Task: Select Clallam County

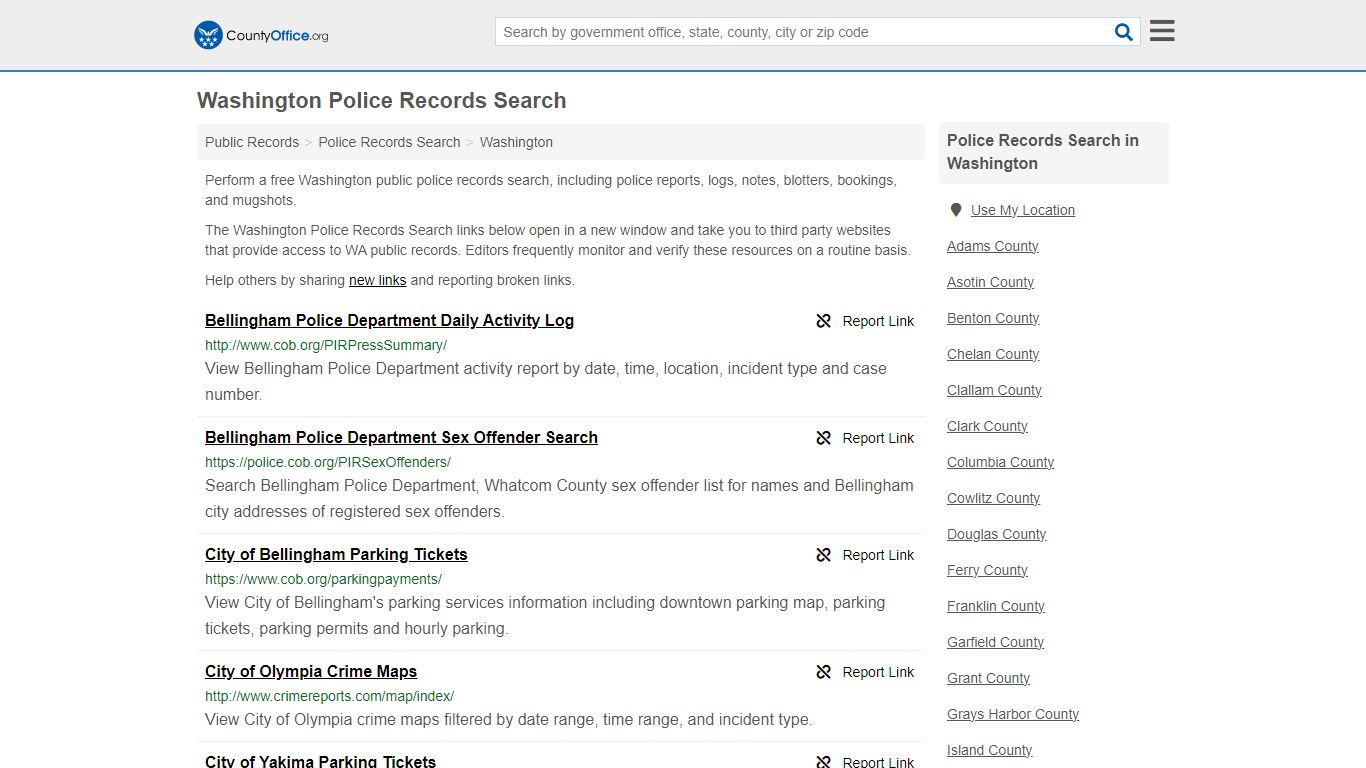Action: pyautogui.click(x=994, y=390)
